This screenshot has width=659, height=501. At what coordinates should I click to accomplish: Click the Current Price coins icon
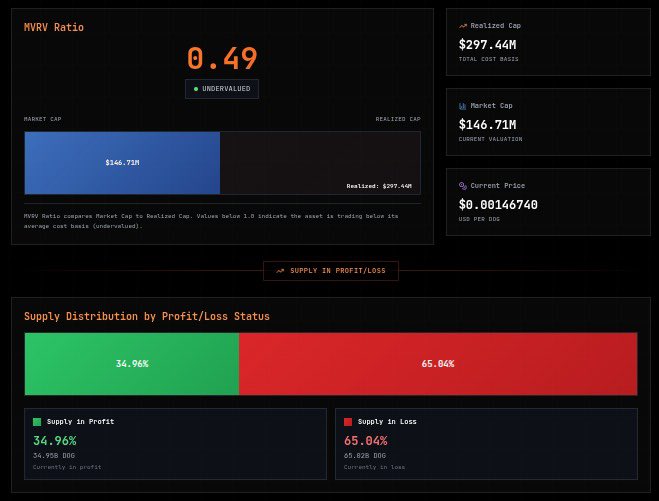(x=463, y=186)
